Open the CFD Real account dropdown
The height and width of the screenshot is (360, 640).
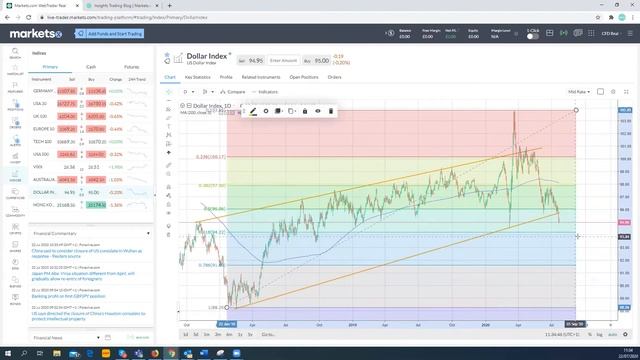coord(611,33)
